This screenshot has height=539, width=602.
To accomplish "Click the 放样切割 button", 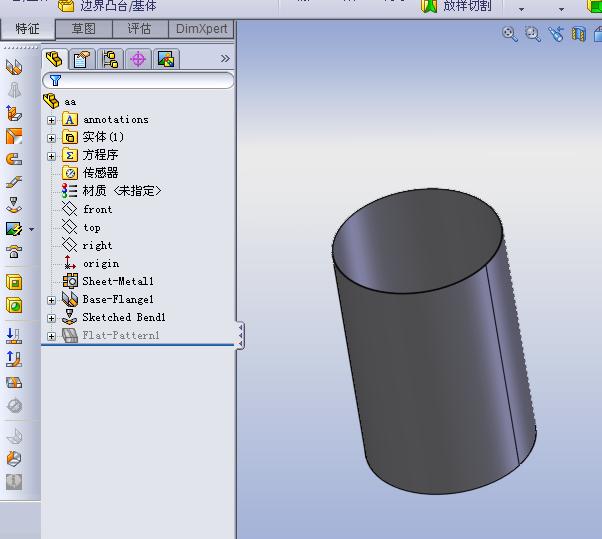I will [x=456, y=6].
